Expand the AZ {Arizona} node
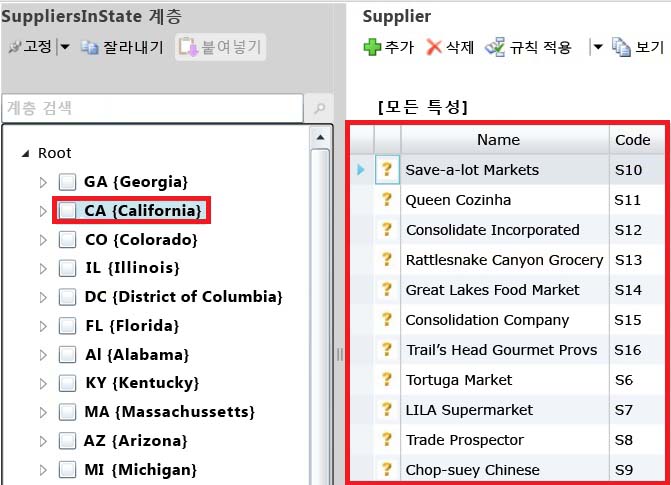The height and width of the screenshot is (485, 671). coord(43,441)
